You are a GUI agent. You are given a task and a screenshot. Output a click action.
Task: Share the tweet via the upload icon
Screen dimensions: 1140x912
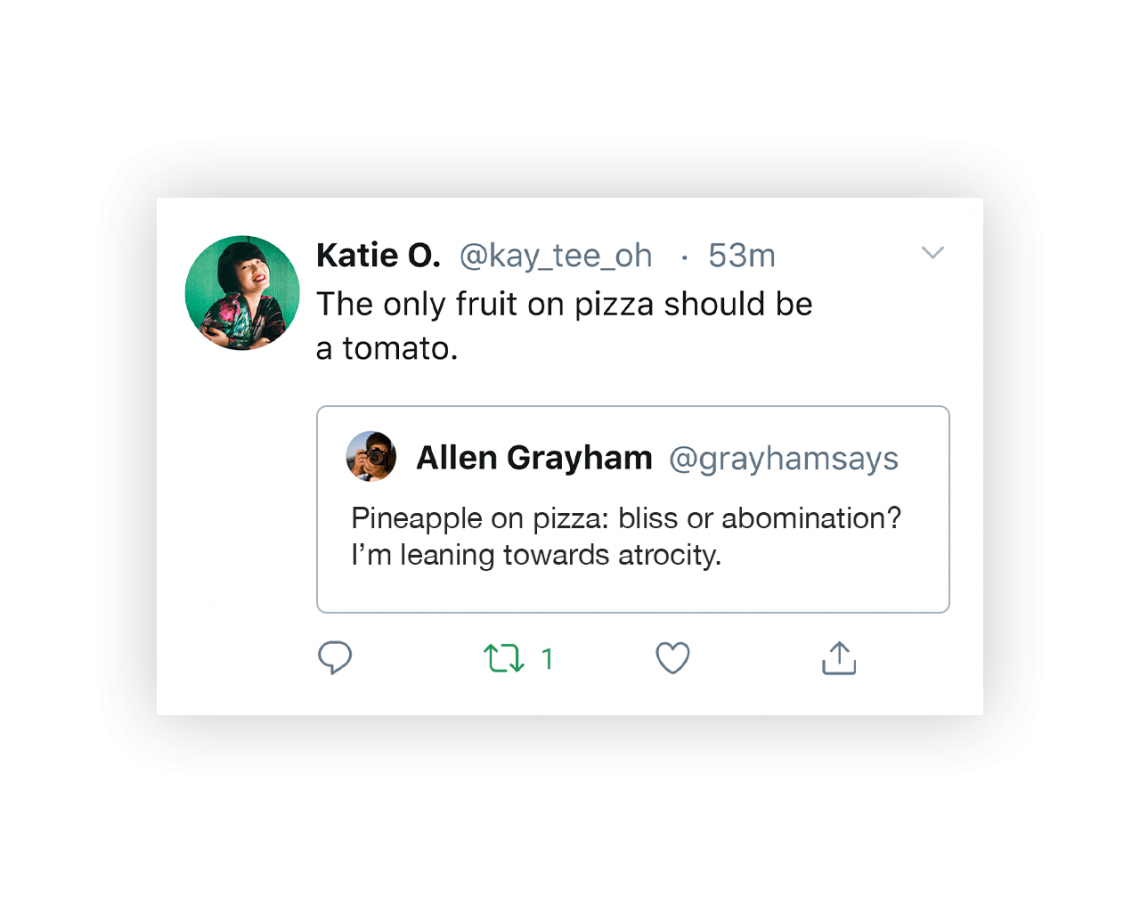pos(839,658)
